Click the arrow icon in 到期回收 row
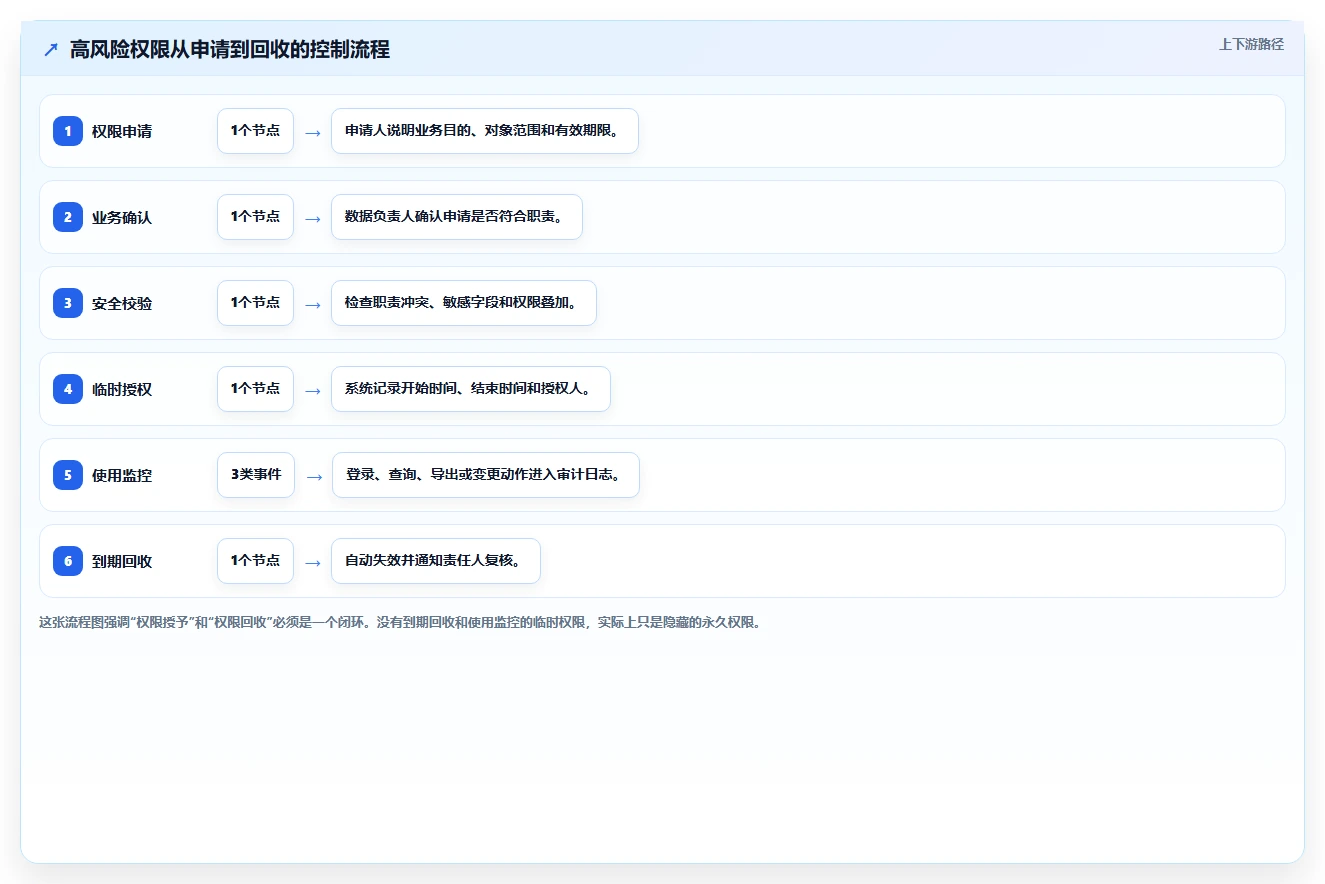1325x884 pixels. click(313, 562)
